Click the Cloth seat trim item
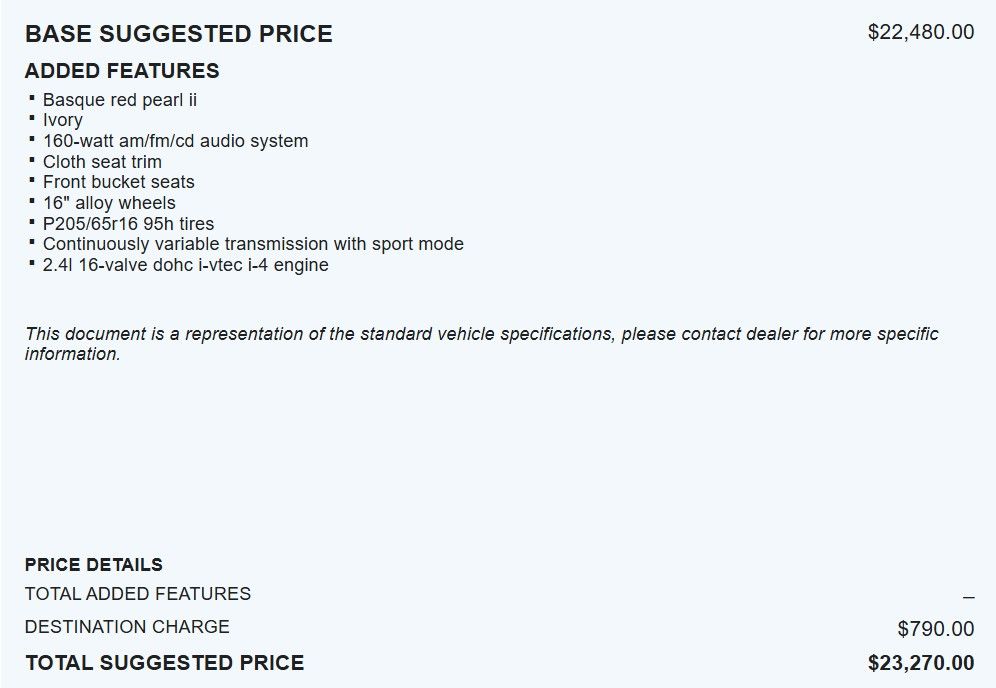 tap(102, 162)
